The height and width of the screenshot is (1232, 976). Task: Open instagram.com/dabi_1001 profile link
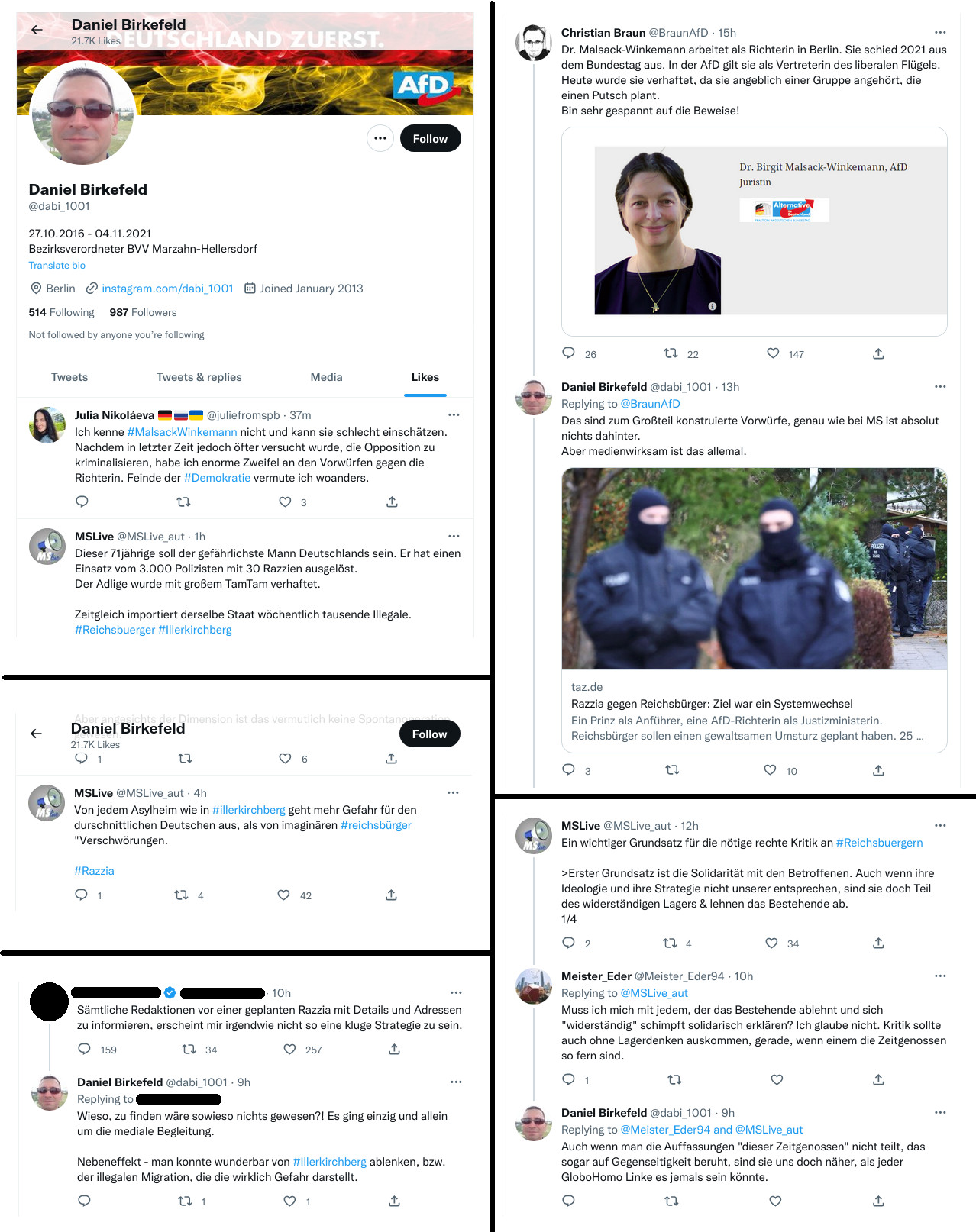tap(167, 288)
